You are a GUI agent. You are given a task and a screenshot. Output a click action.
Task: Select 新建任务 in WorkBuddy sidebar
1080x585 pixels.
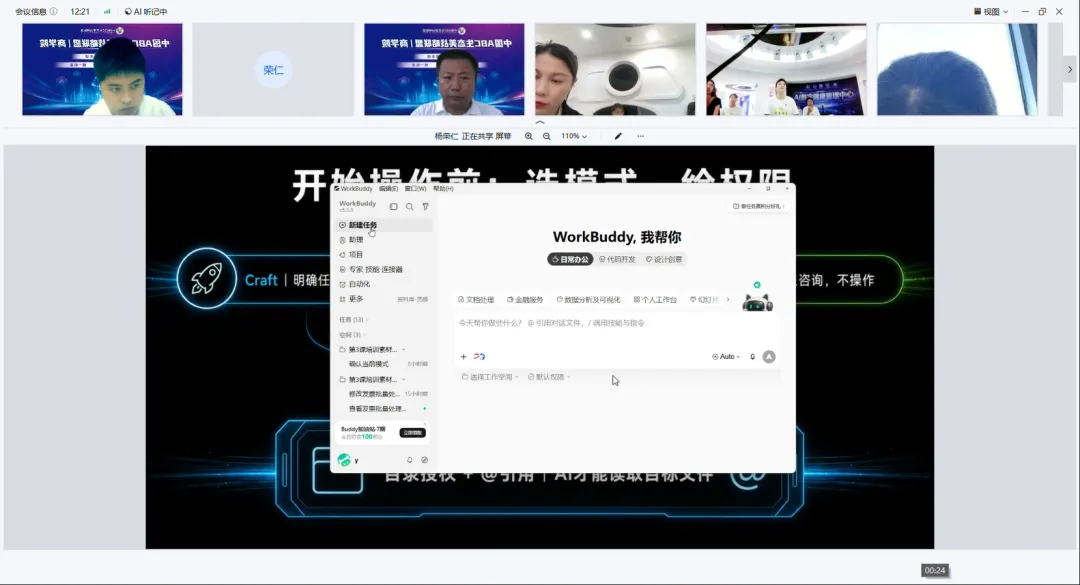[384, 225]
